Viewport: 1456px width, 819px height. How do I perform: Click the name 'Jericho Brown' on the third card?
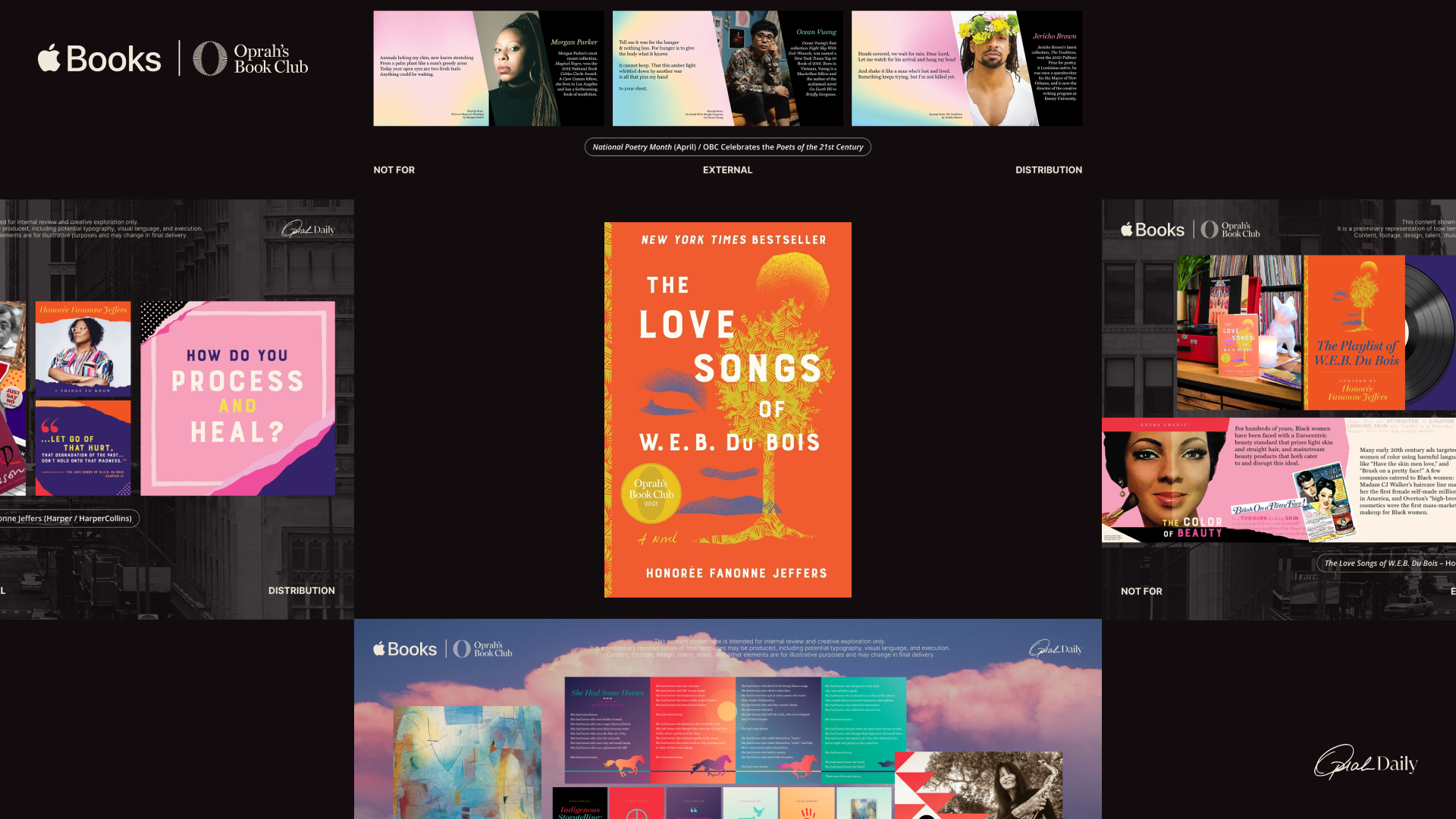point(1055,36)
